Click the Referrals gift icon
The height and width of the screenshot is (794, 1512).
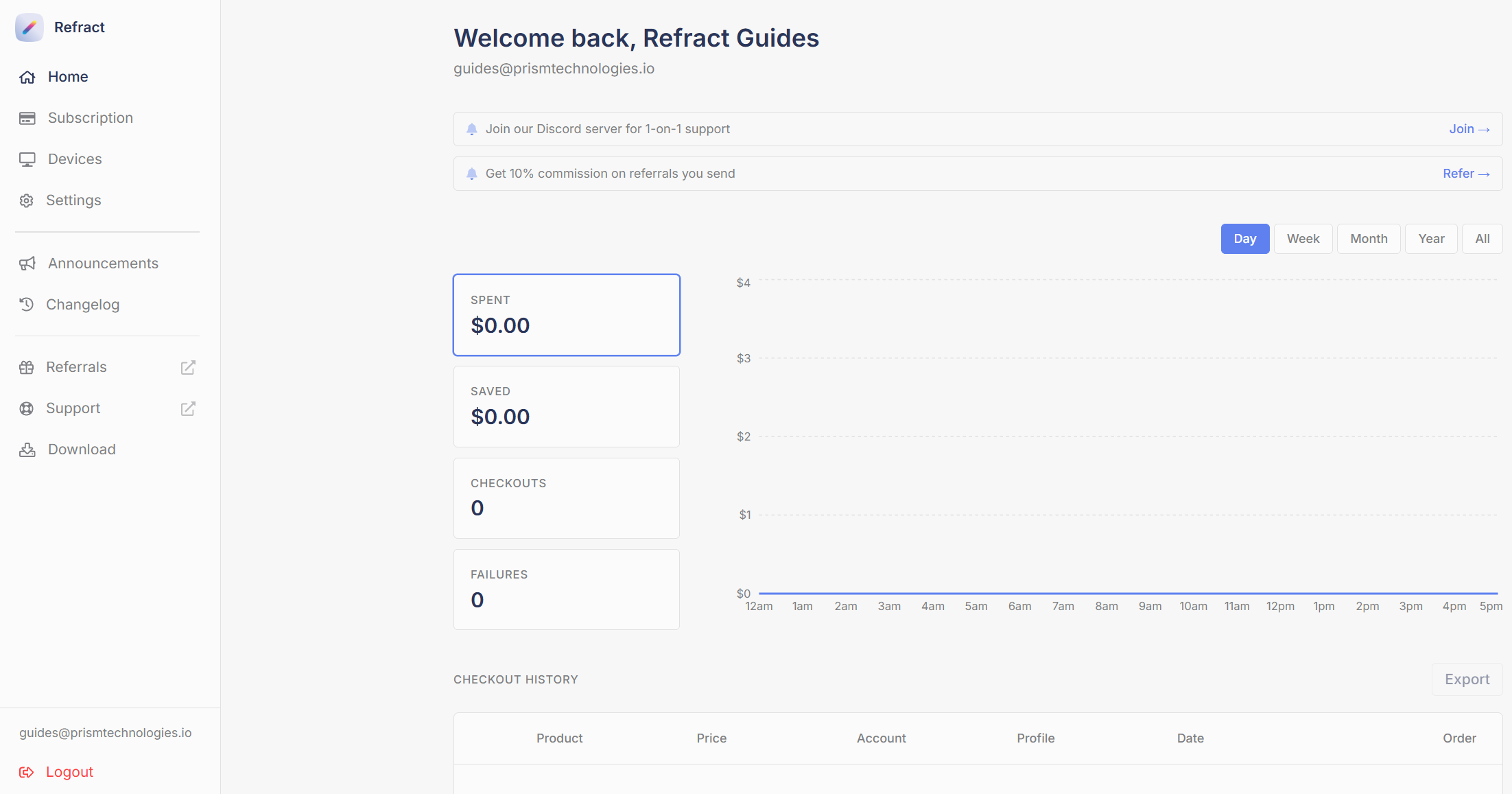pyautogui.click(x=27, y=367)
